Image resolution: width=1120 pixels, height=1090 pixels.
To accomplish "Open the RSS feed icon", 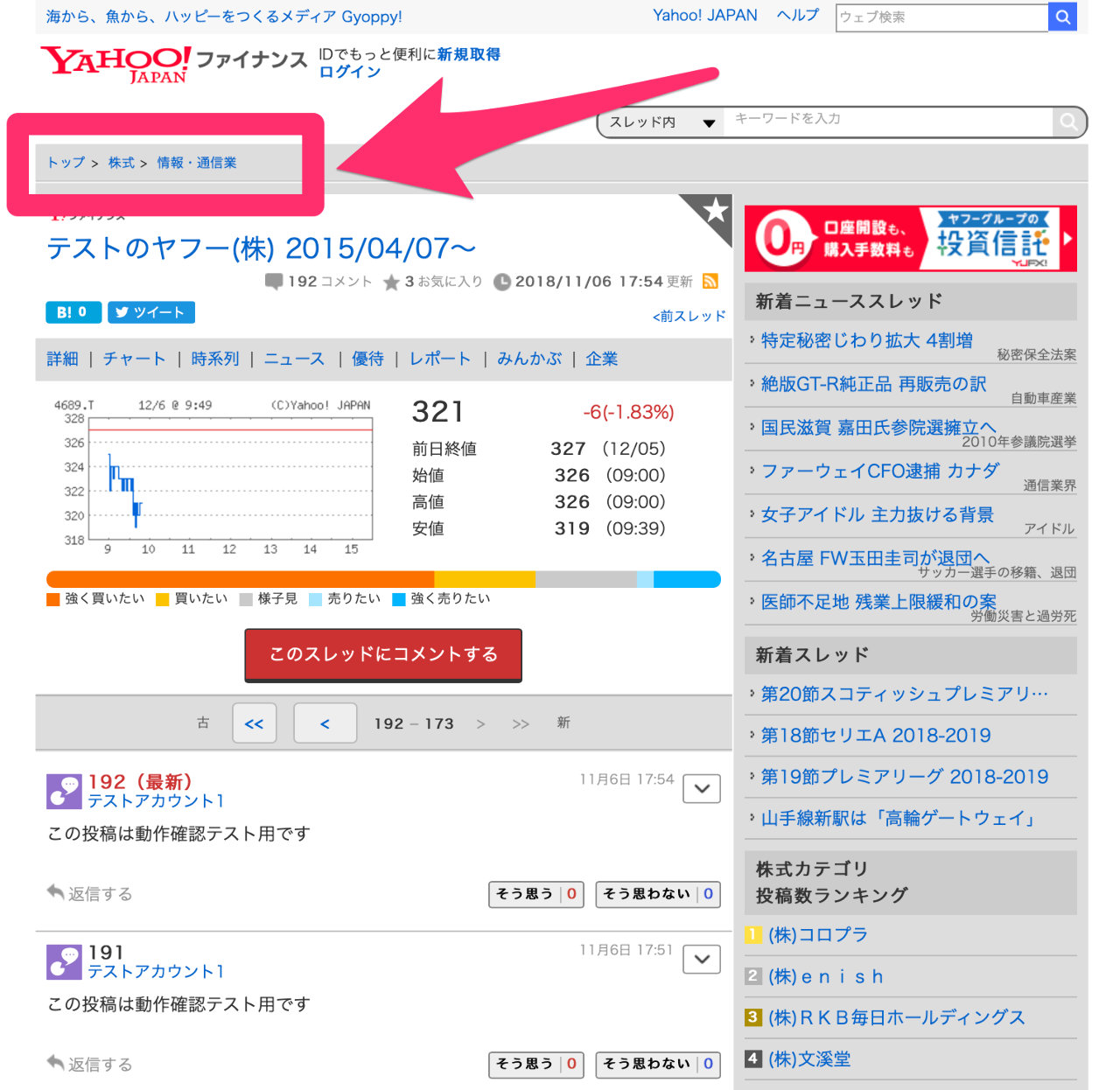I will click(x=710, y=282).
